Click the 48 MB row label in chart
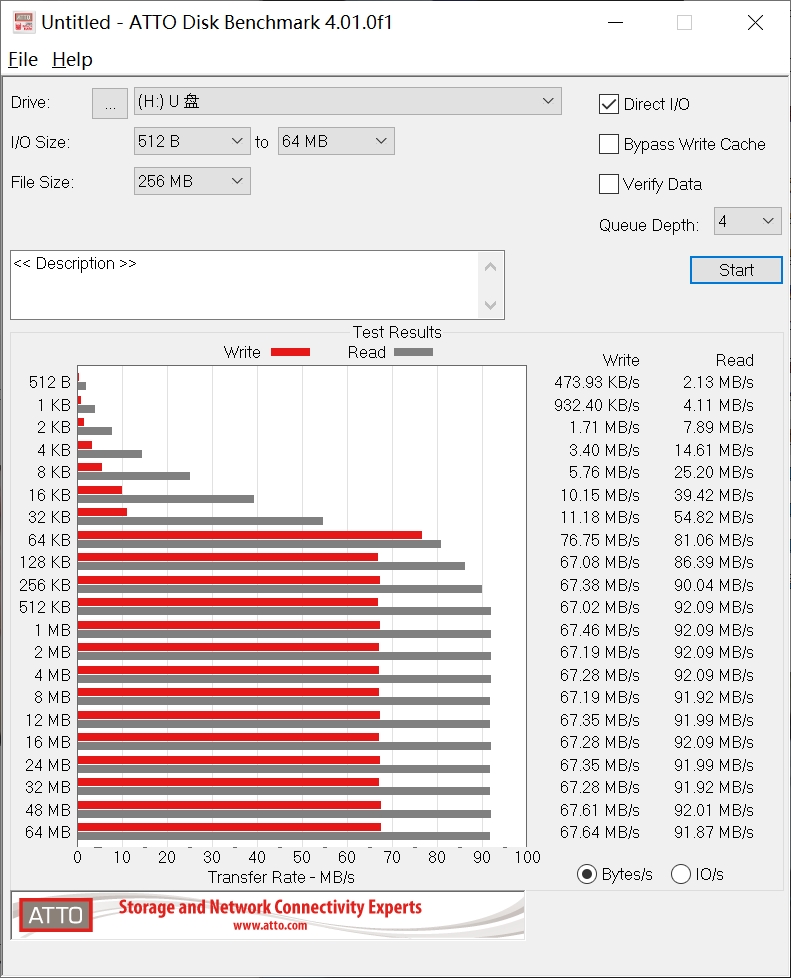The height and width of the screenshot is (978, 791). (x=48, y=810)
